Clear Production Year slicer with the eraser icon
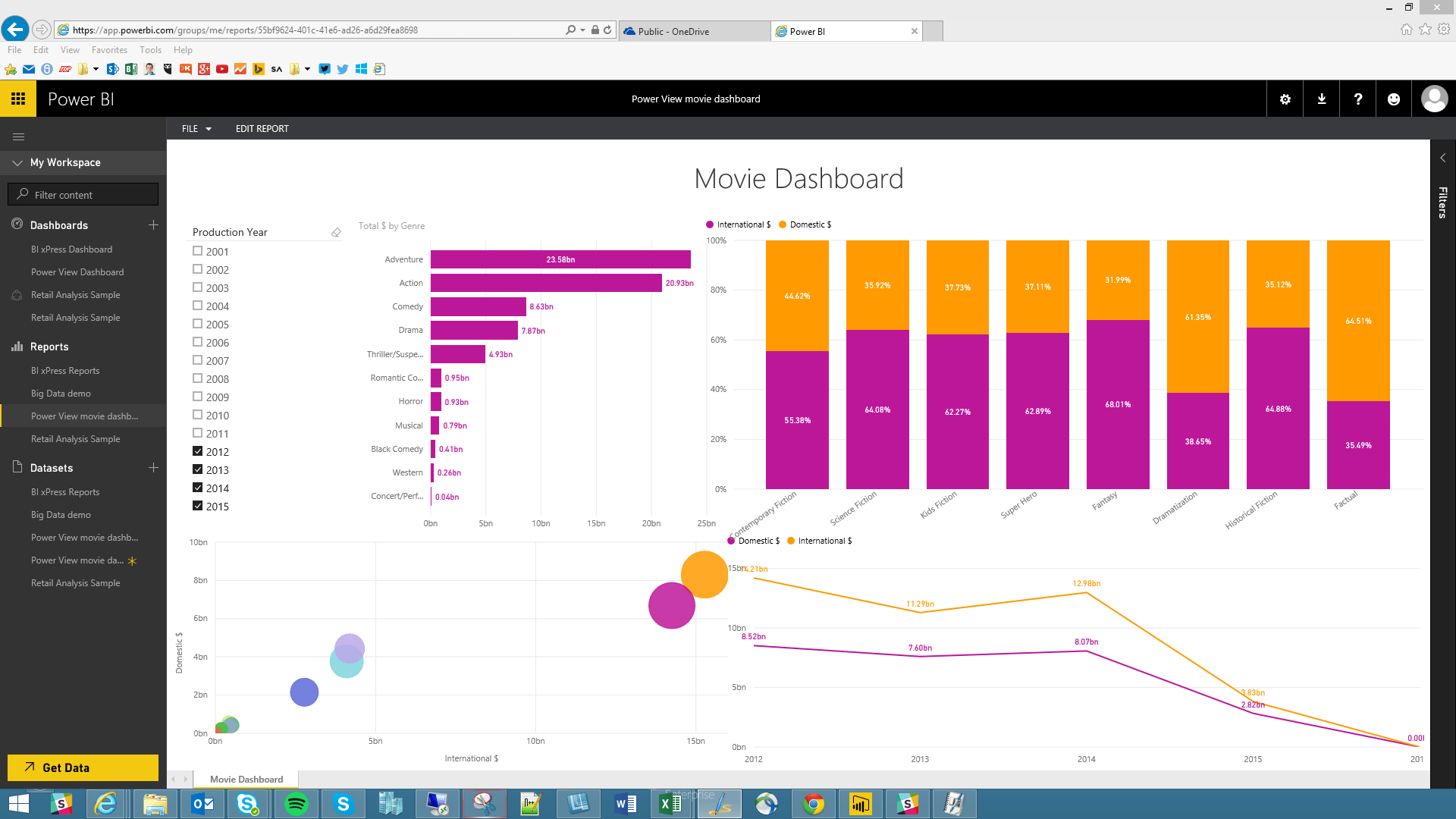Viewport: 1456px width, 819px height. 336,233
